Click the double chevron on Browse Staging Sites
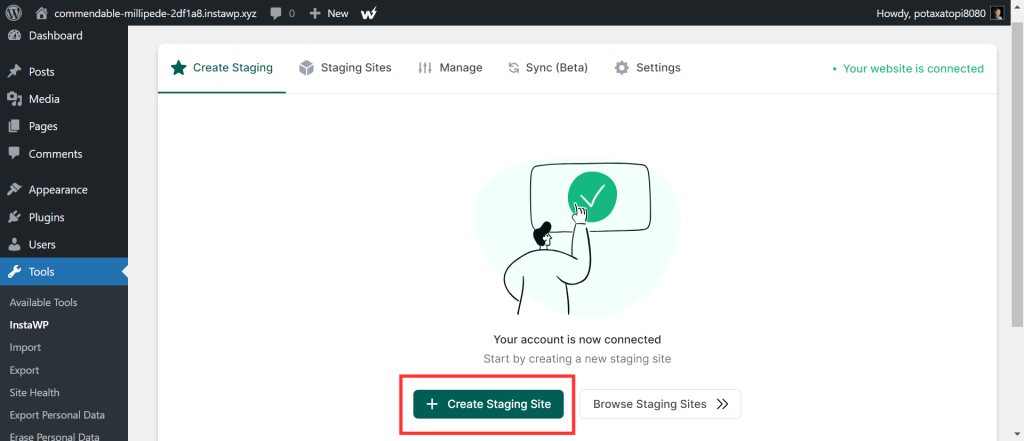Viewport: 1024px width, 441px height. [722, 404]
